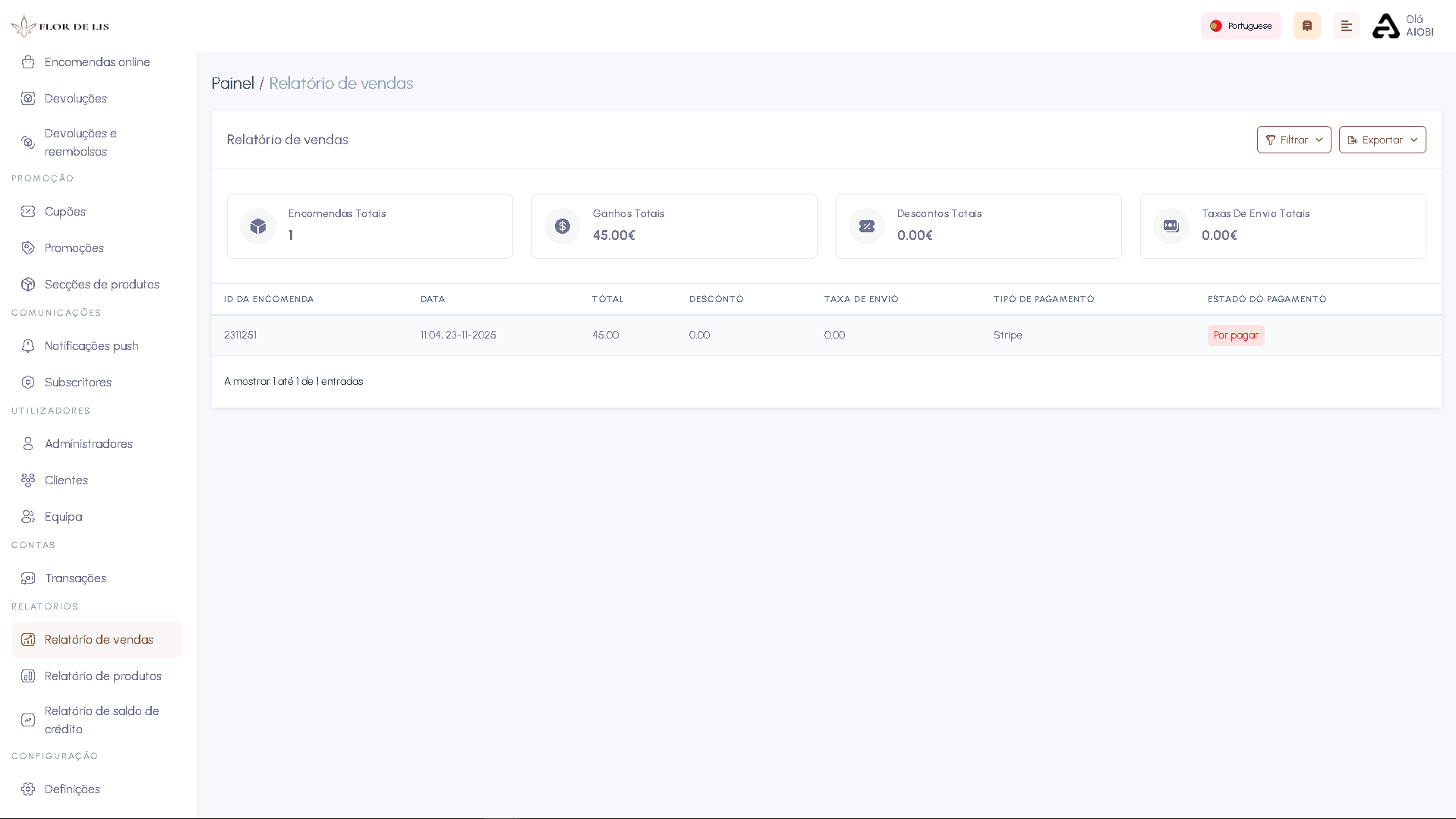Open the Portuguese language selector
The height and width of the screenshot is (819, 1456).
tap(1240, 25)
